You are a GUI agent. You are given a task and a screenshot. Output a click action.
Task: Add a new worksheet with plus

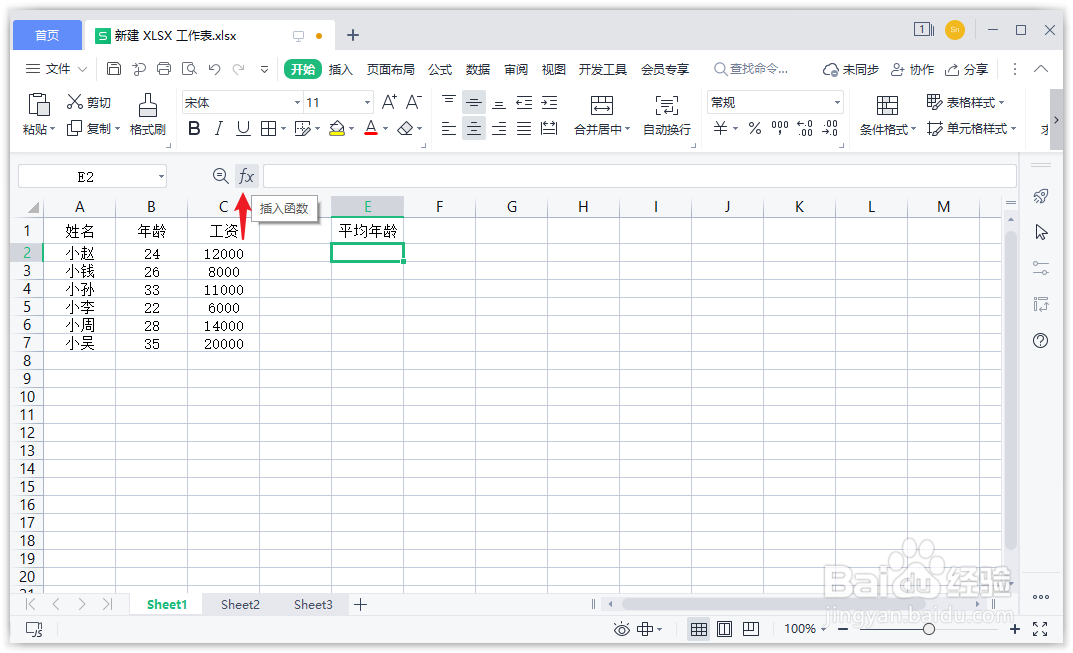tap(361, 604)
